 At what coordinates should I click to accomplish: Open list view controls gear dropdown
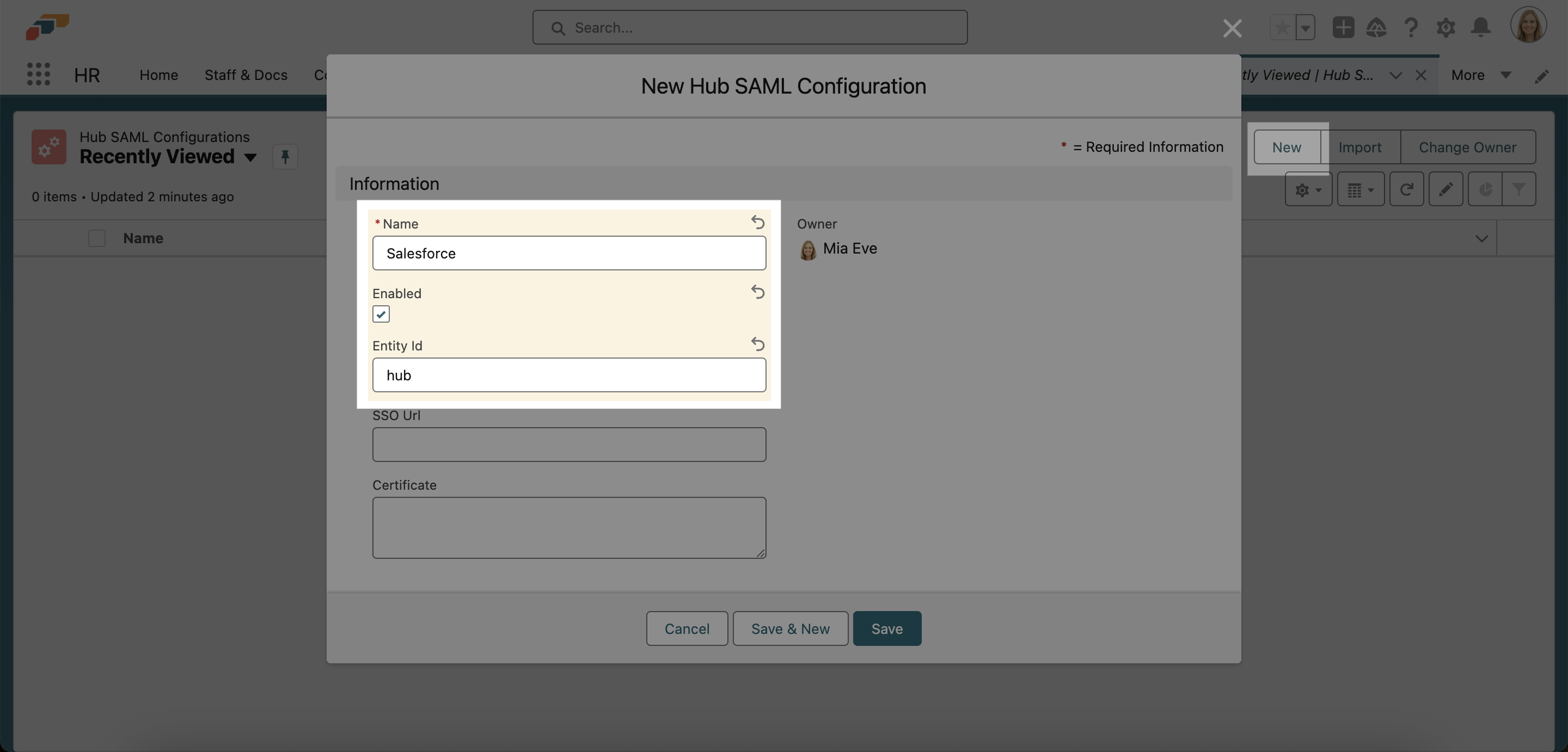[1308, 190]
